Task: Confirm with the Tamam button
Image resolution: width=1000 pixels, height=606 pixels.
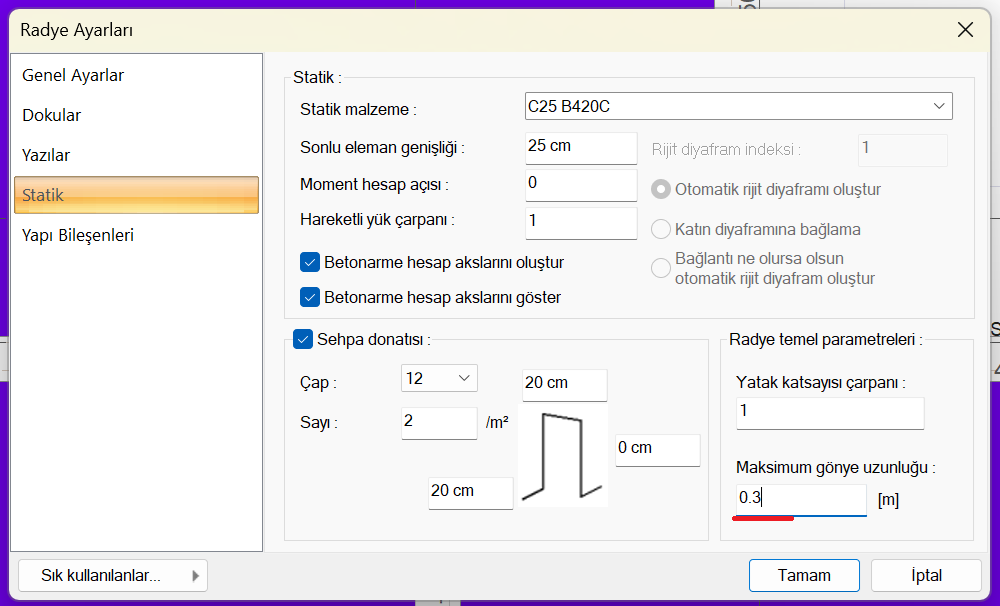Action: 804,575
